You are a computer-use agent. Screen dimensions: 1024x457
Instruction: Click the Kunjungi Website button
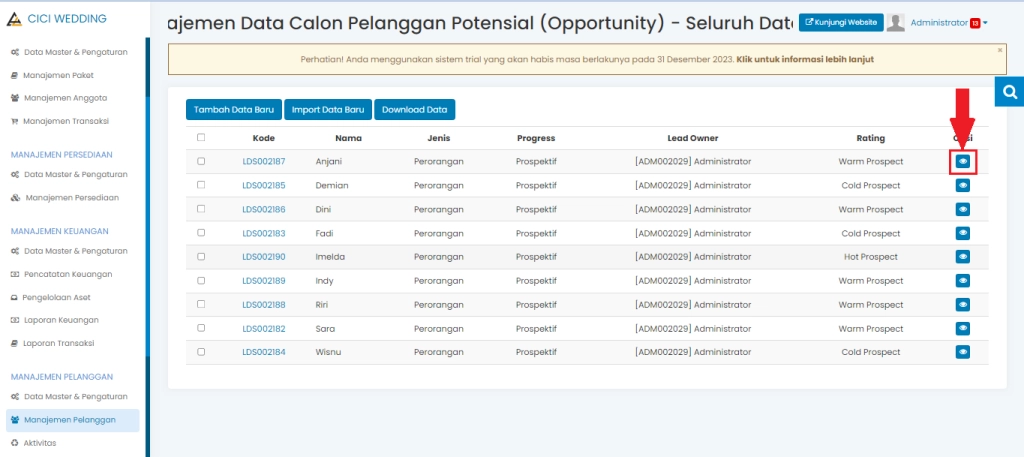(x=840, y=23)
